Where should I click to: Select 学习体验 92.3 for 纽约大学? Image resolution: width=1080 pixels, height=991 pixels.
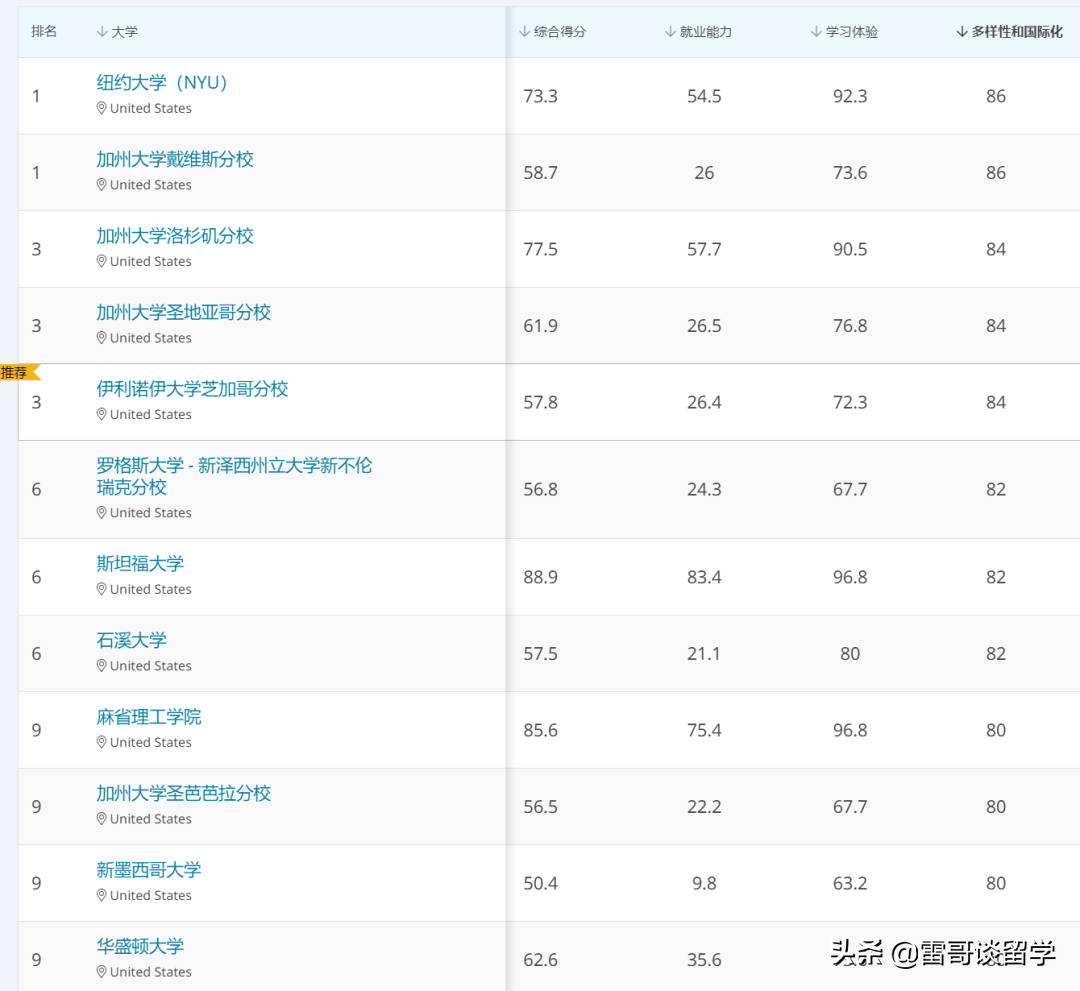pos(850,96)
